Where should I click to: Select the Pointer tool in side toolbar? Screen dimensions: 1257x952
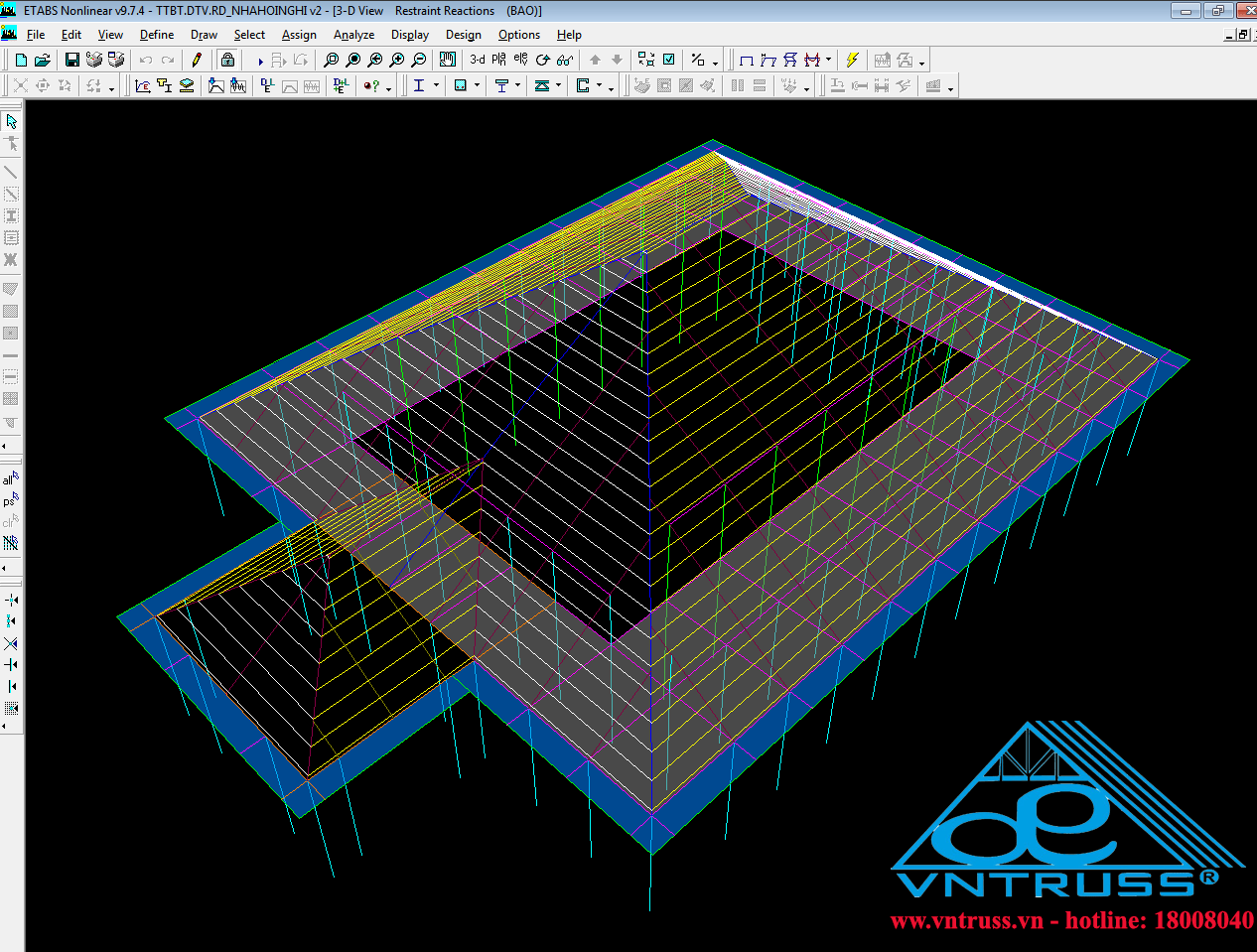point(11,121)
